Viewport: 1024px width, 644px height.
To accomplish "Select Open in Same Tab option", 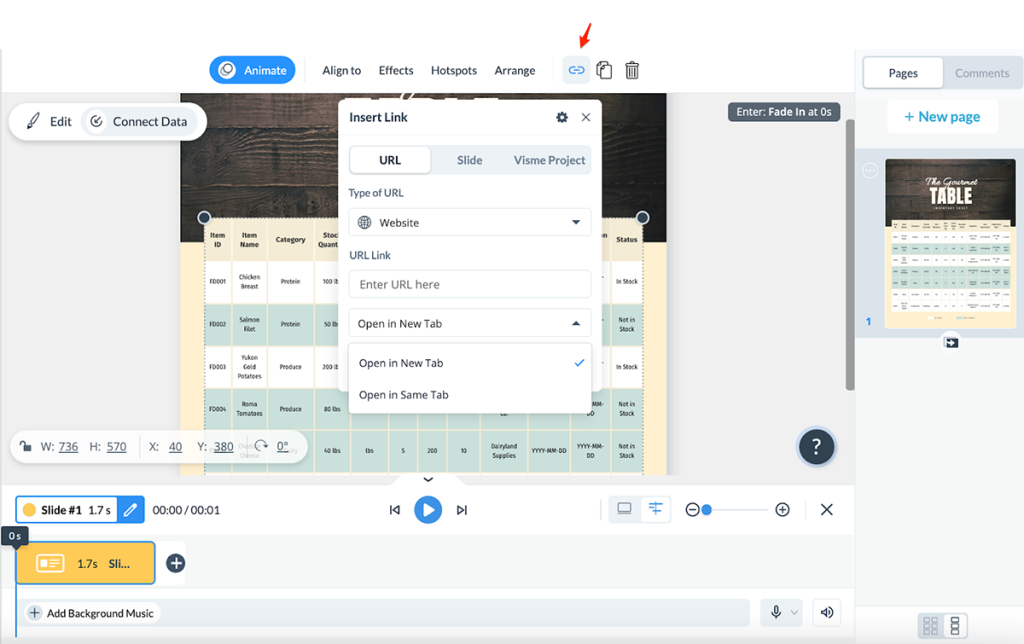I will coord(404,395).
